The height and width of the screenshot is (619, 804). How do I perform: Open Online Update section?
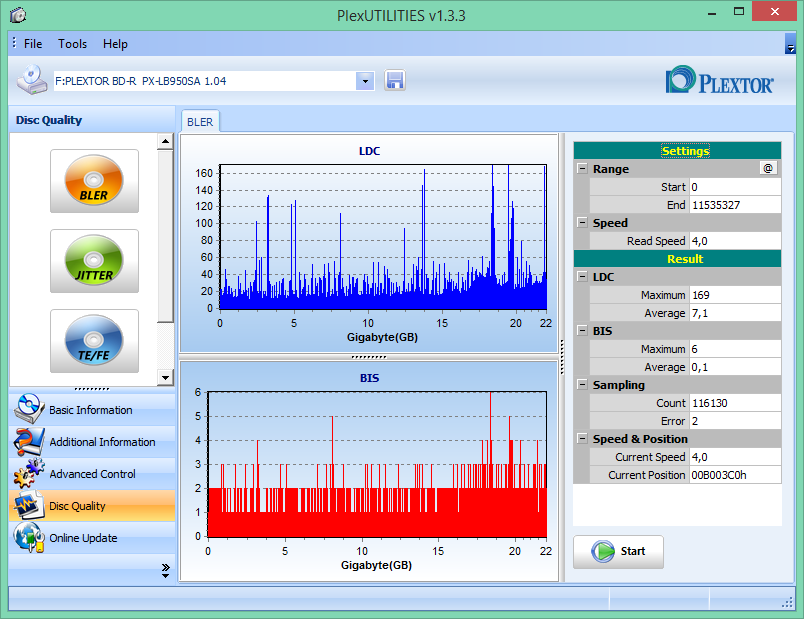[x=92, y=538]
